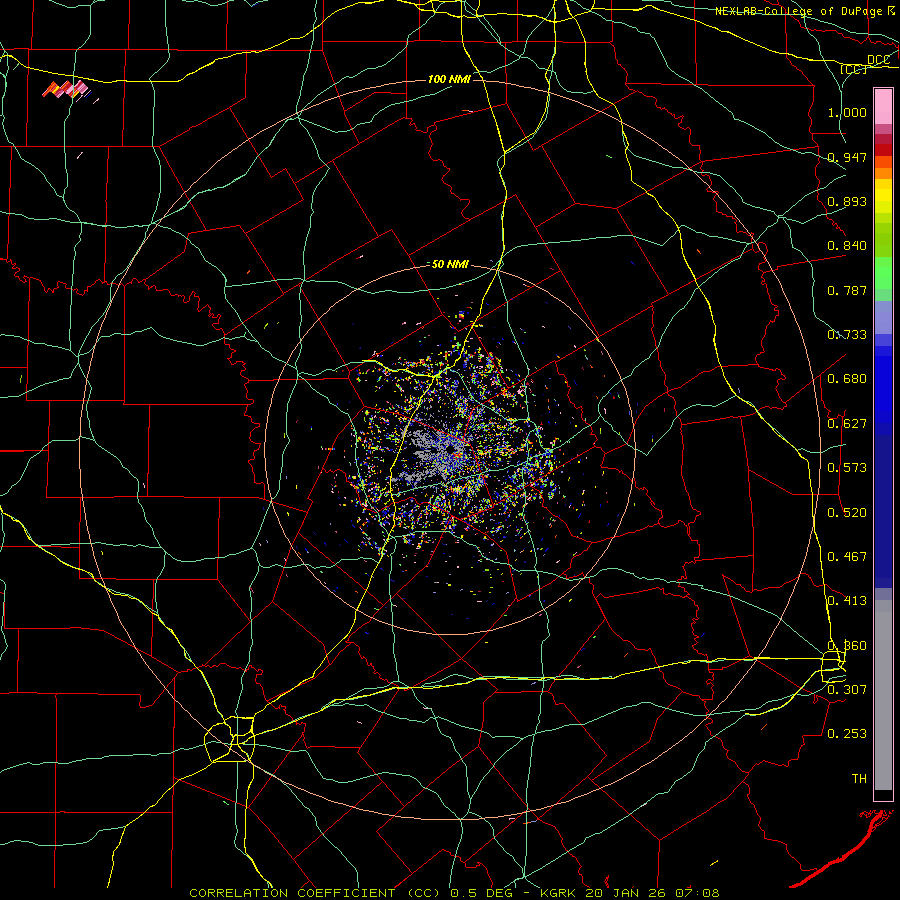This screenshot has width=900, height=900.
Task: Click the 50 NMI range ring label
Action: (x=450, y=264)
